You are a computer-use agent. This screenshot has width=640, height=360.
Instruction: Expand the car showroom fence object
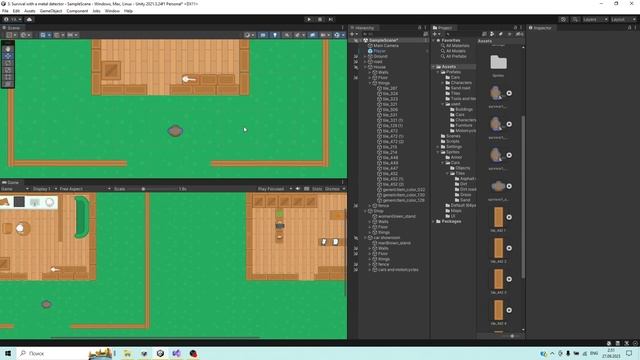[370, 264]
